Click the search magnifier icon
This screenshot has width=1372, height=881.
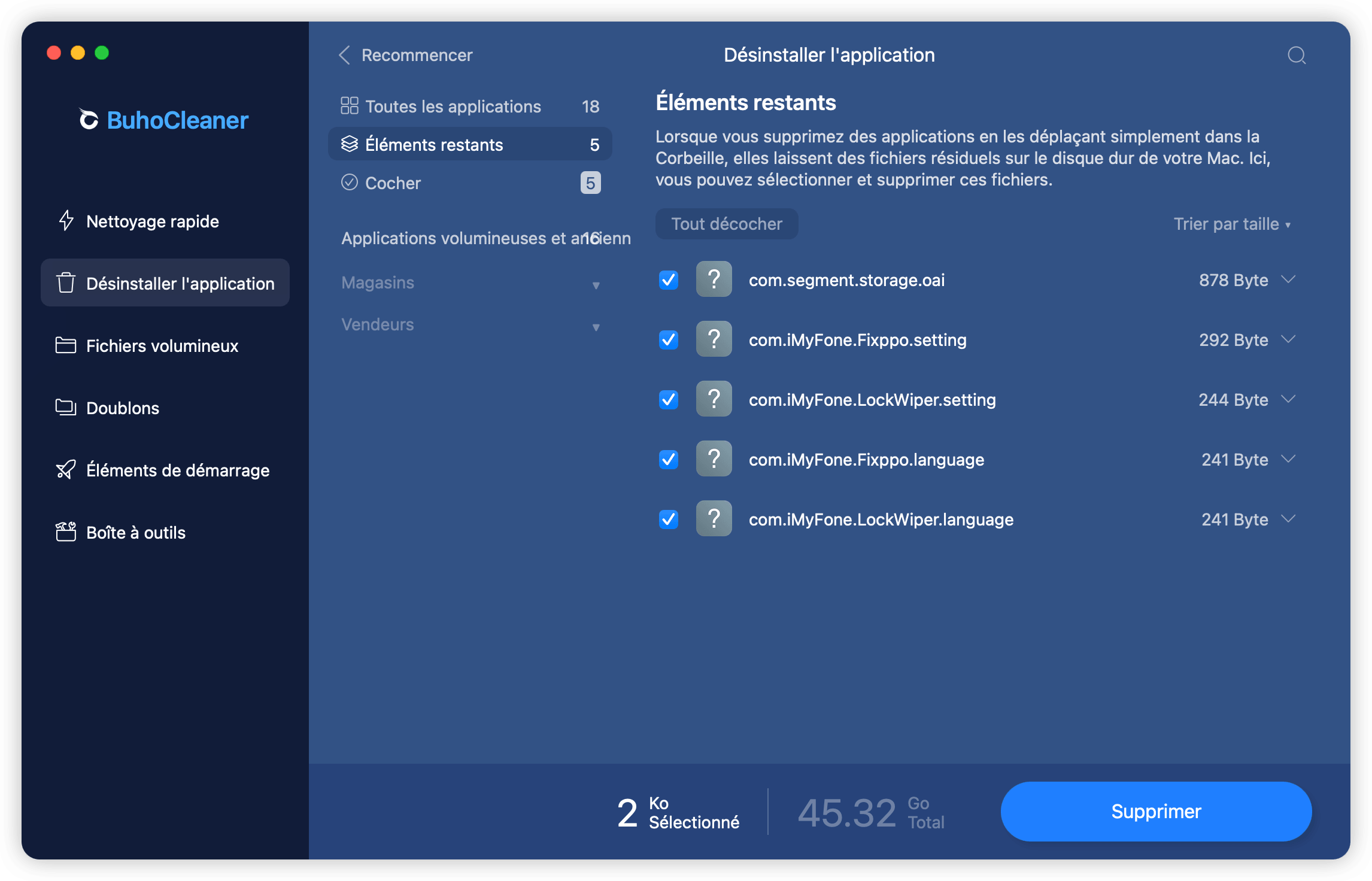(1297, 55)
